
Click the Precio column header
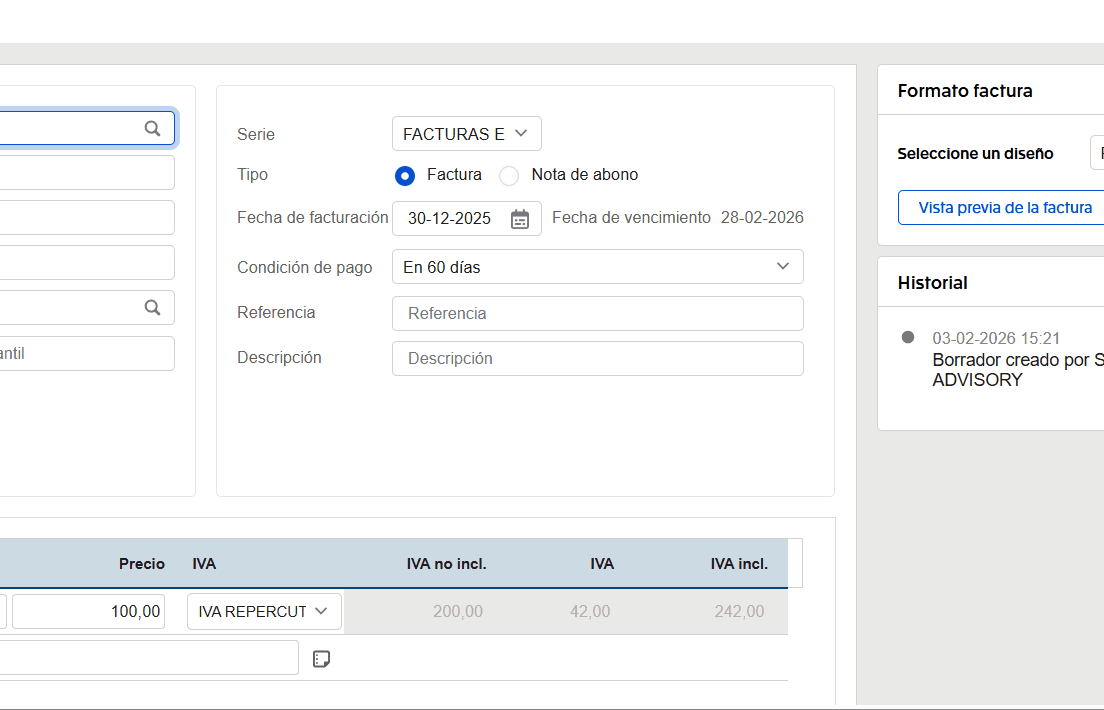[142, 564]
